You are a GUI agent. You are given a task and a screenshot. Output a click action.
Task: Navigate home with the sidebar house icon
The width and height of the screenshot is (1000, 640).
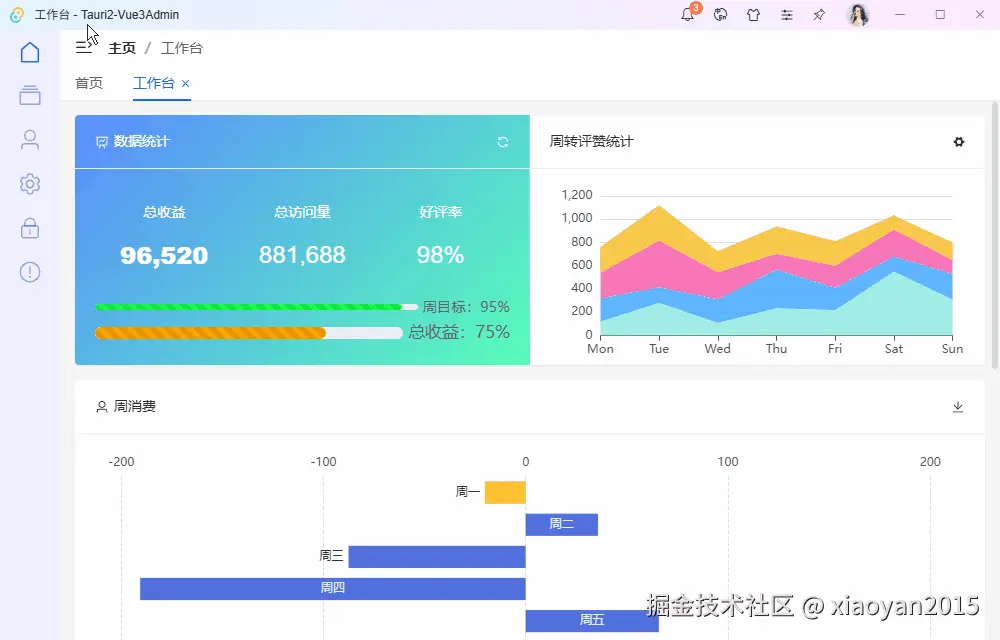pos(29,50)
